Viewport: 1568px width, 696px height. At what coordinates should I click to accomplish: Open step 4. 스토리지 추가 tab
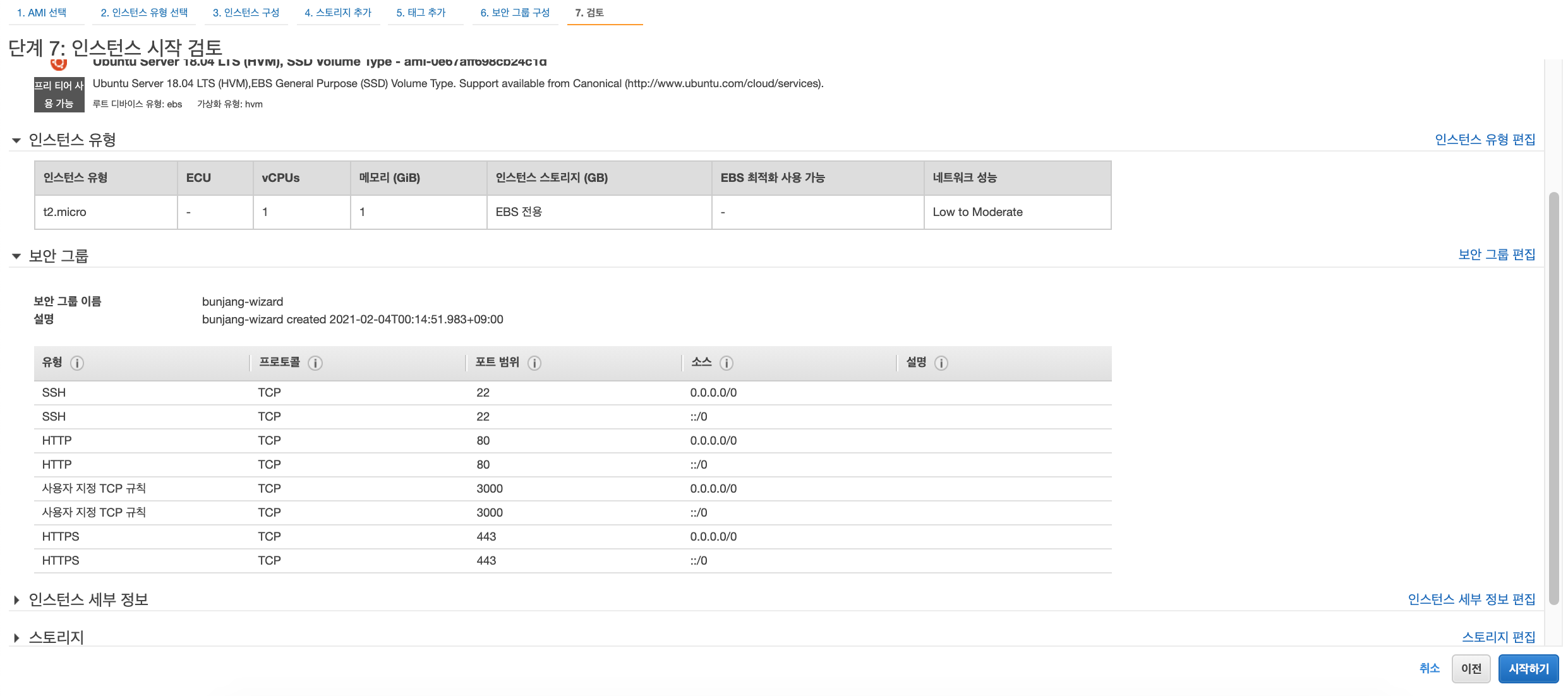pos(338,13)
